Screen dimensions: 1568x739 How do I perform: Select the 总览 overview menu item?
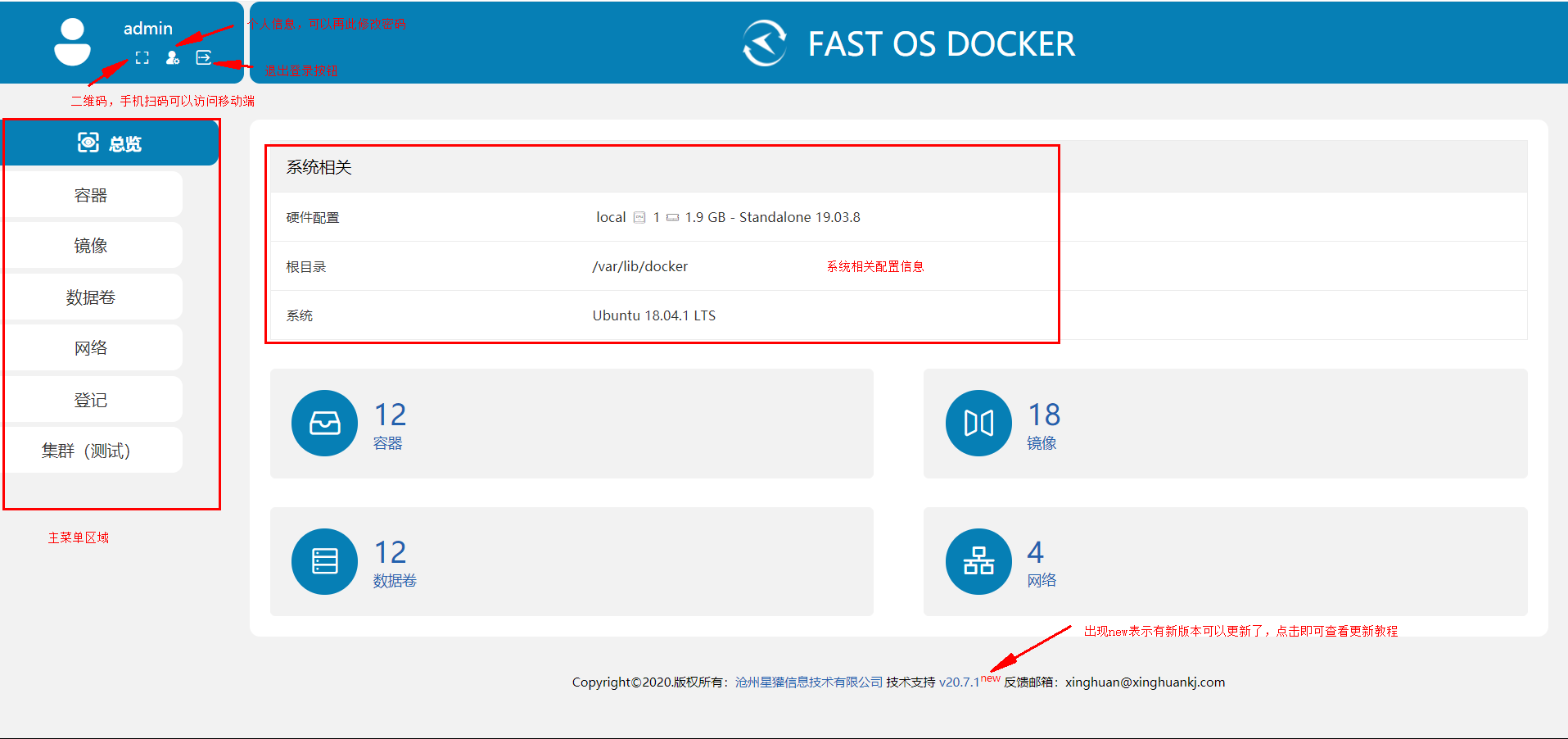pos(110,143)
